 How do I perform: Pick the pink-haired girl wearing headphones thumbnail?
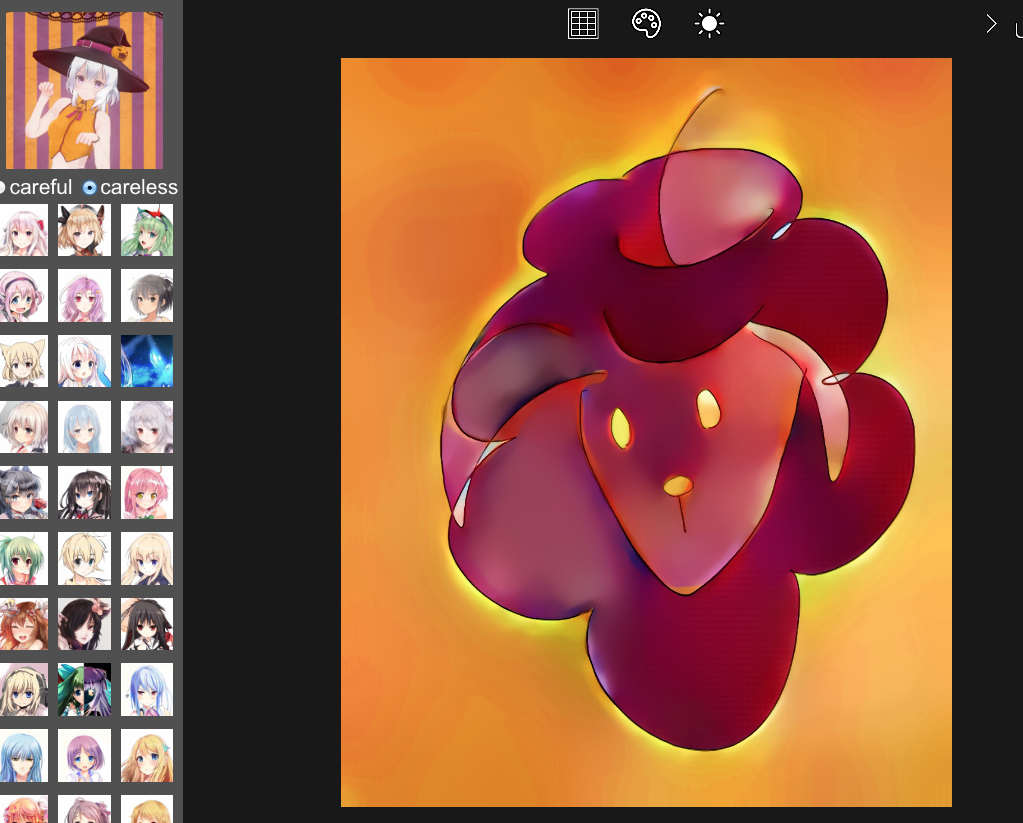(23, 296)
